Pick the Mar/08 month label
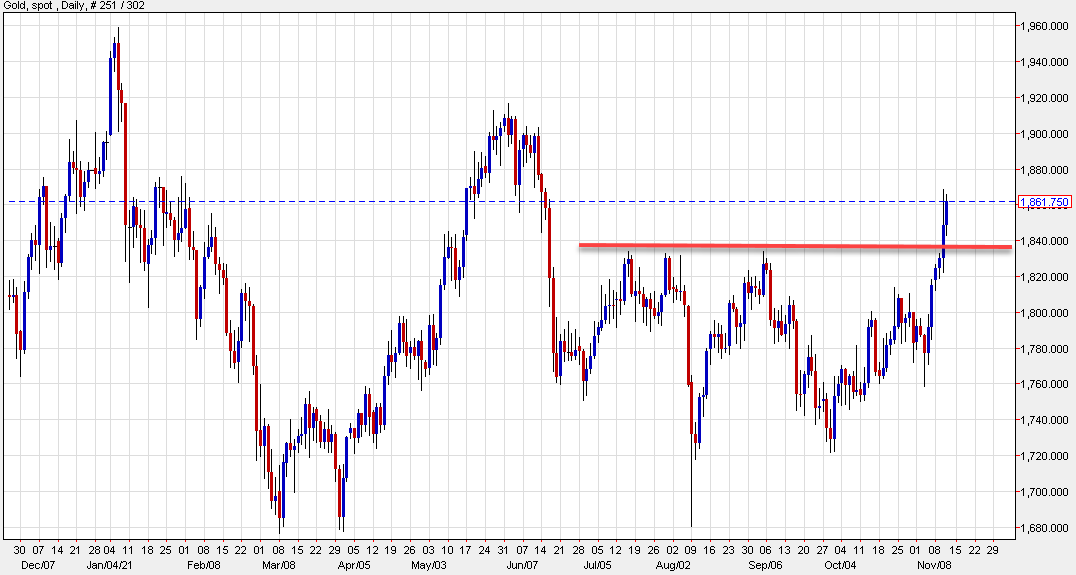The image size is (1076, 575). pos(279,565)
